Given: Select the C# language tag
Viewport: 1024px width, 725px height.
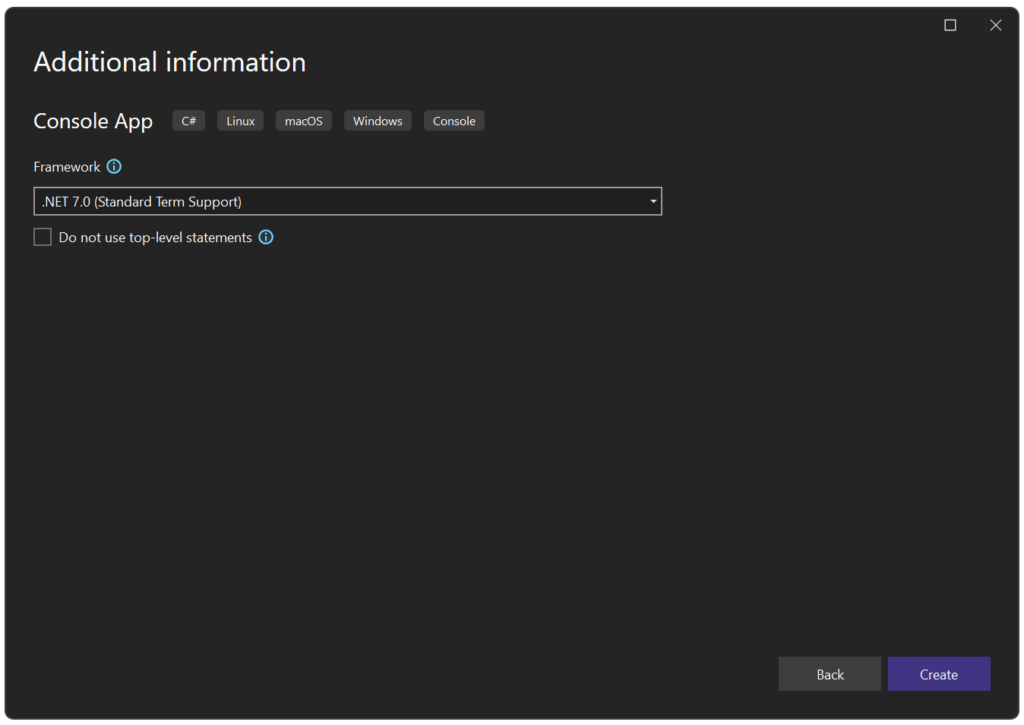Looking at the screenshot, I should click(x=188, y=120).
